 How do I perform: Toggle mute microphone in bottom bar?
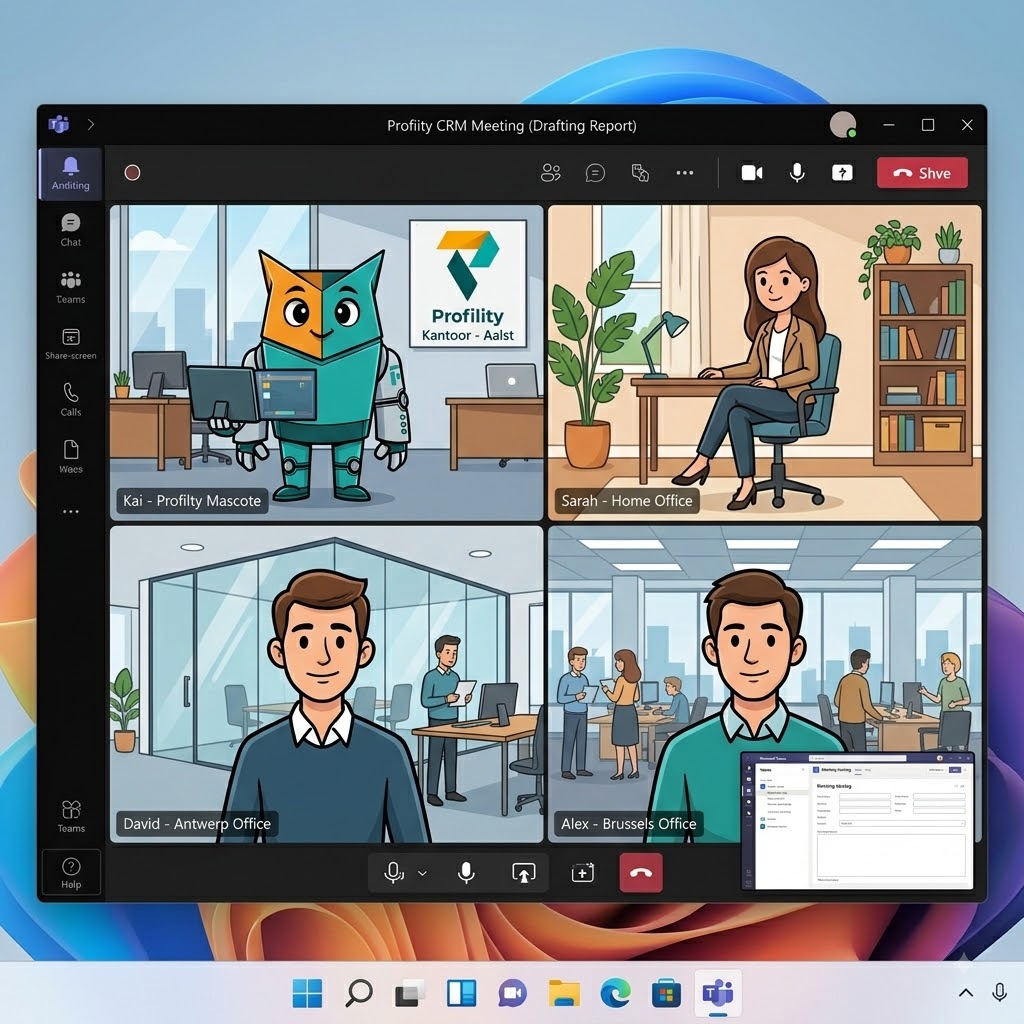pyautogui.click(x=466, y=872)
